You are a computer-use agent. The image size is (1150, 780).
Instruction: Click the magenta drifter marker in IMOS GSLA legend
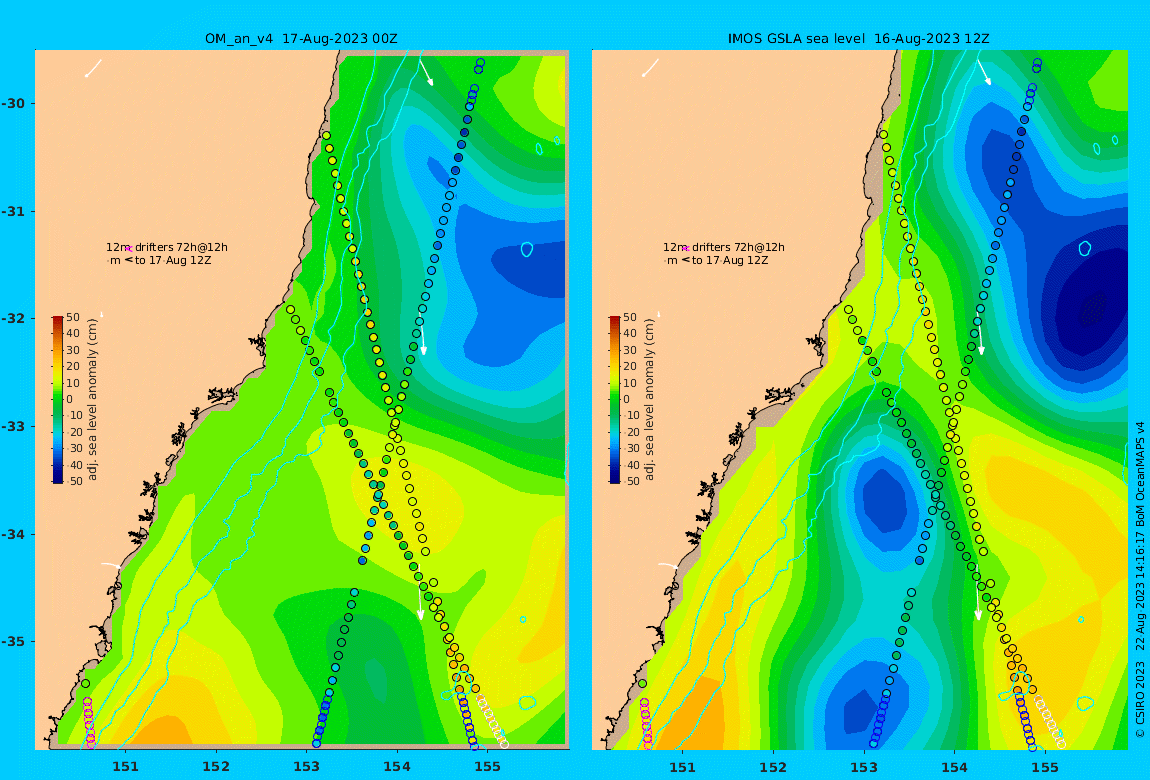pos(686,249)
